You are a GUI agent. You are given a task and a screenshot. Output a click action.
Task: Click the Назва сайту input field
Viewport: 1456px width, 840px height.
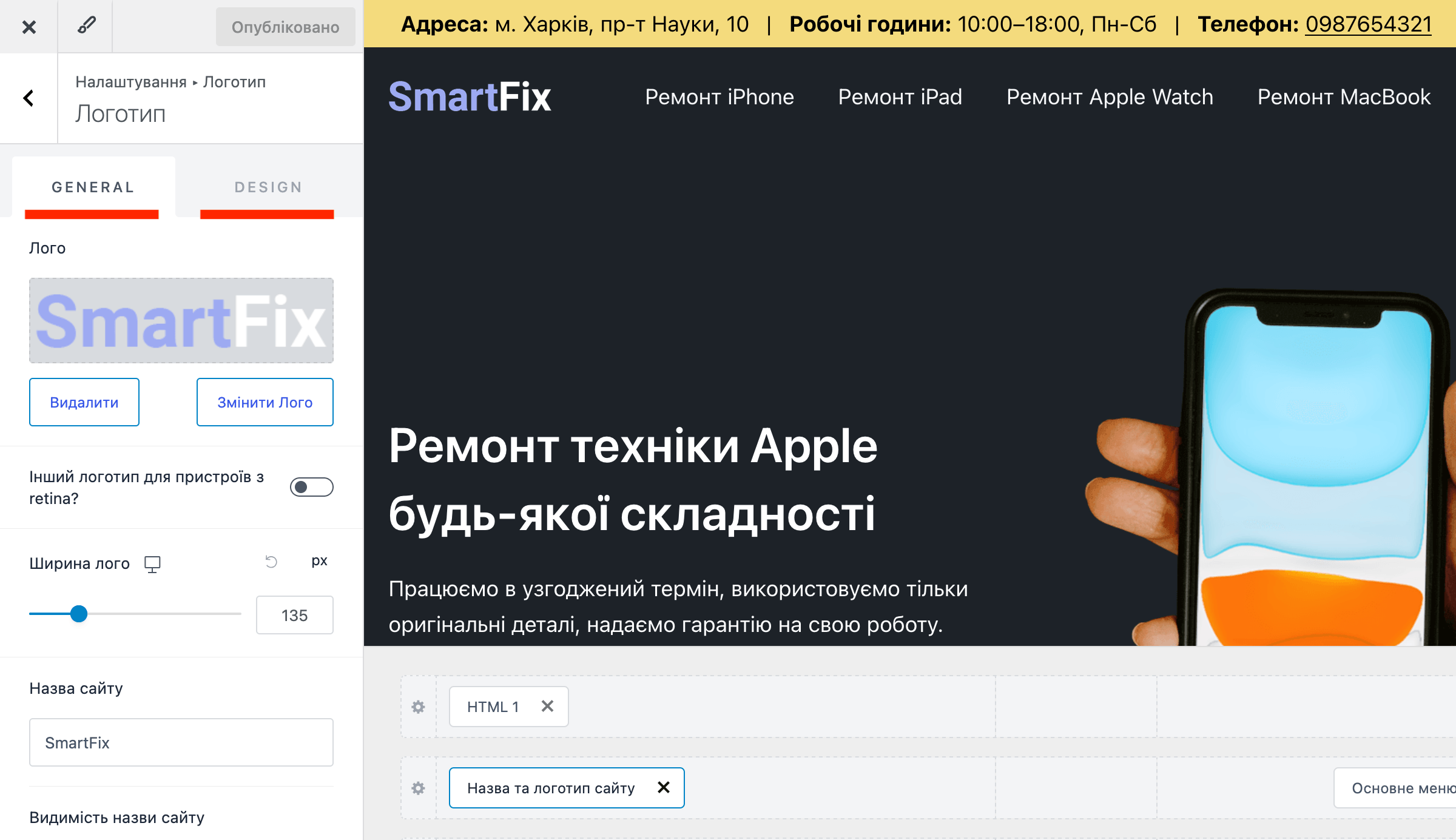181,742
